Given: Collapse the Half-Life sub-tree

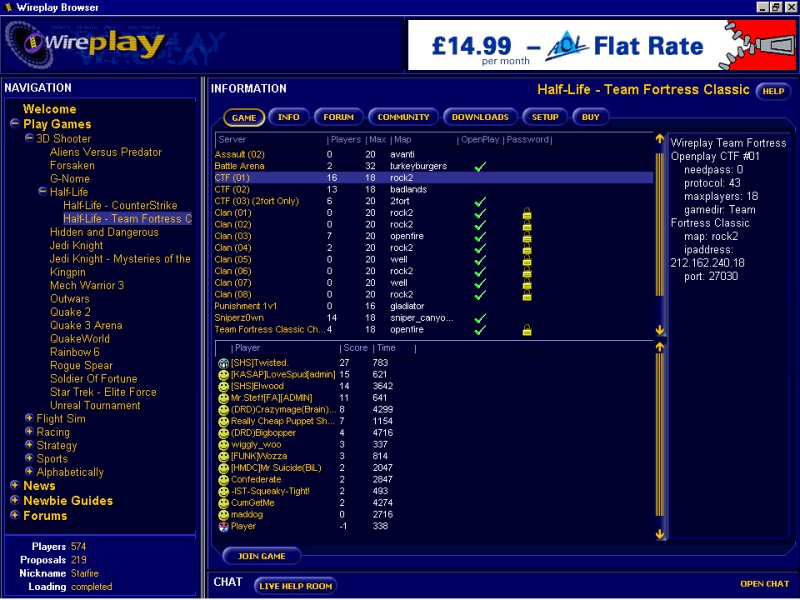Looking at the screenshot, I should tap(43, 191).
